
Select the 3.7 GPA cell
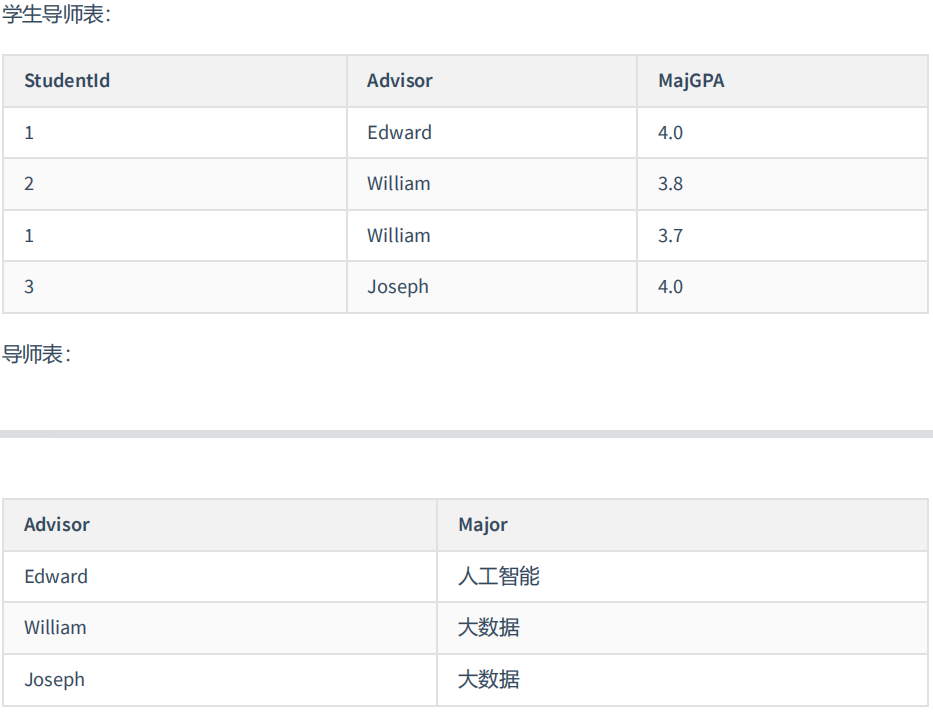782,236
